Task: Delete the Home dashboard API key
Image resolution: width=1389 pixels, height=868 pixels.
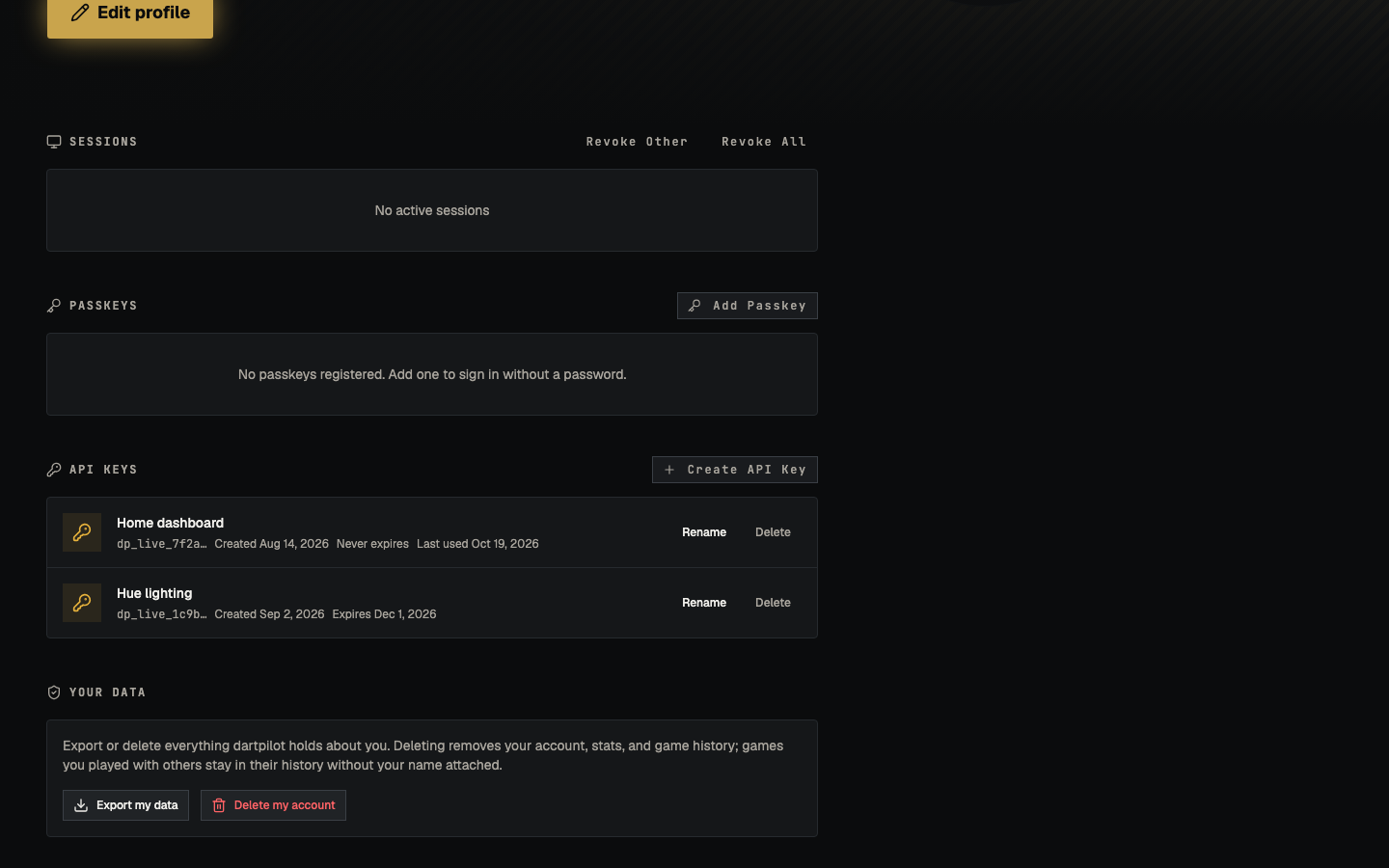Action: (x=773, y=532)
